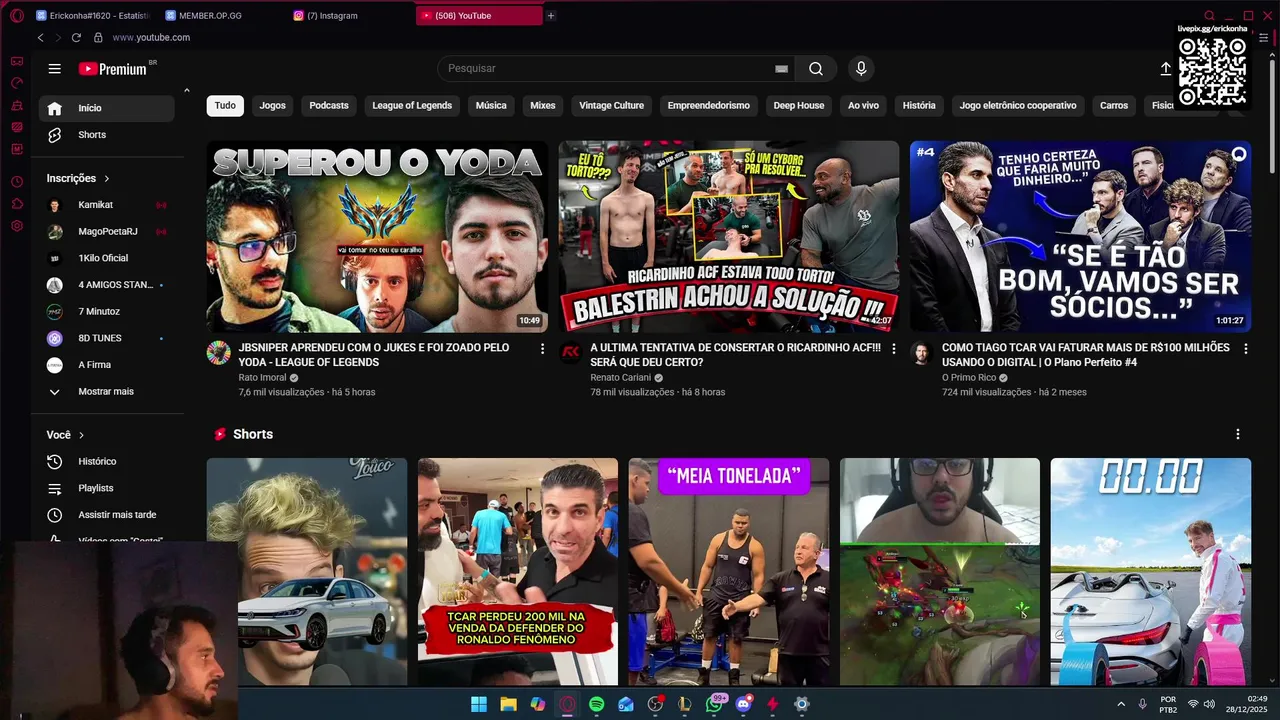The height and width of the screenshot is (720, 1280).
Task: Open Discord from the taskbar
Action: tap(743, 704)
